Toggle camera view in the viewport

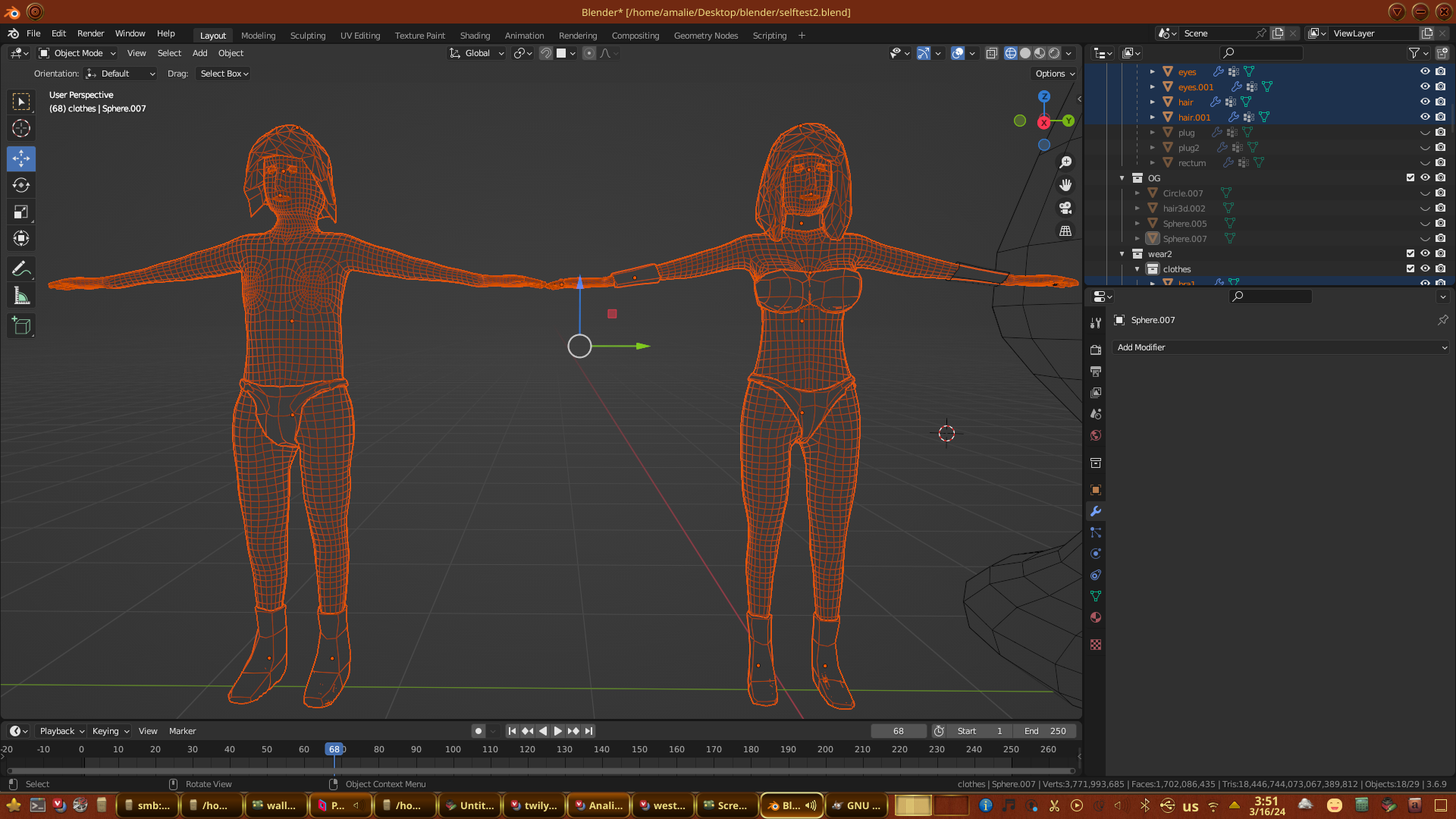point(1065,208)
